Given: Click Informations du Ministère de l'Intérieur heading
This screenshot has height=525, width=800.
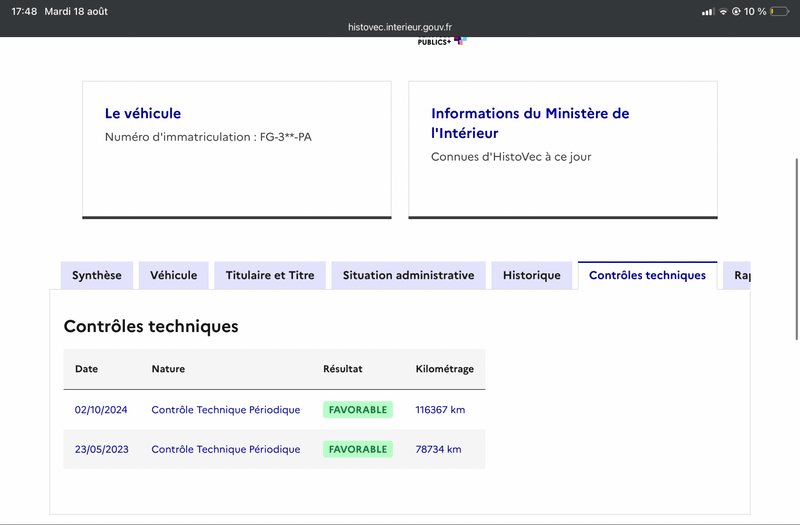Looking at the screenshot, I should (530, 123).
